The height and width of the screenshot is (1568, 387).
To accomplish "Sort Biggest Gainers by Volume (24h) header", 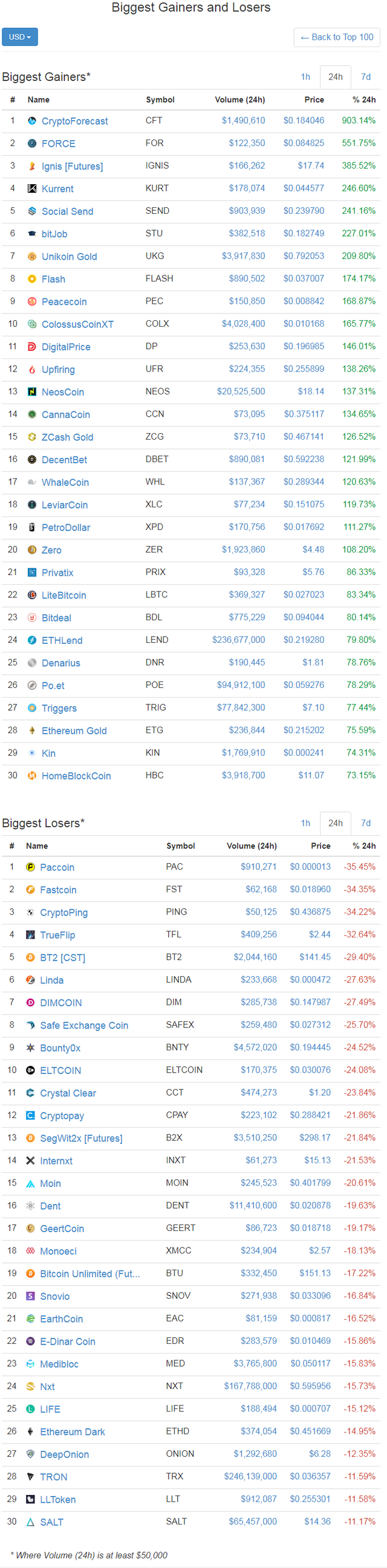I will coord(239,100).
